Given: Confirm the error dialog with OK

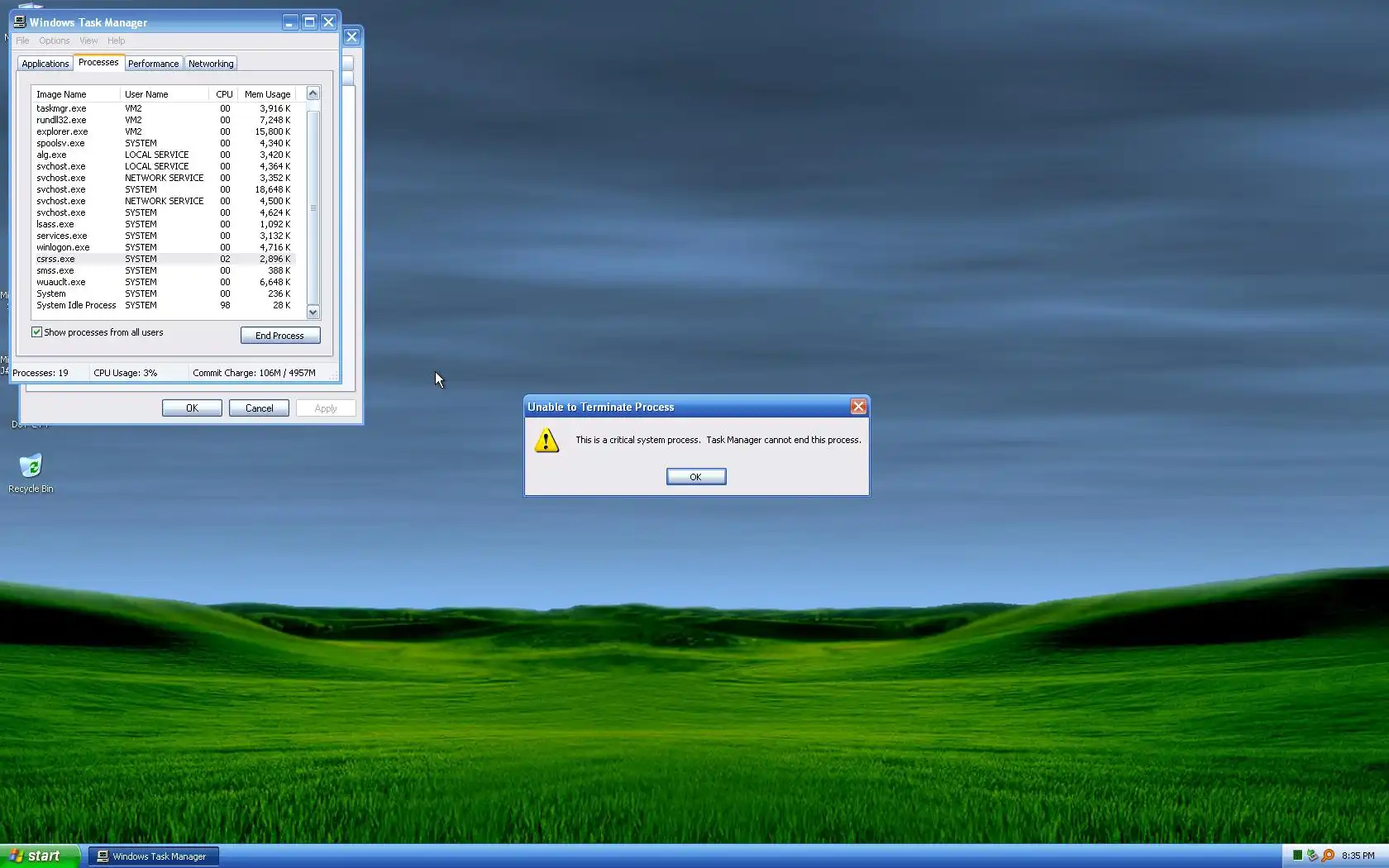Looking at the screenshot, I should (696, 477).
